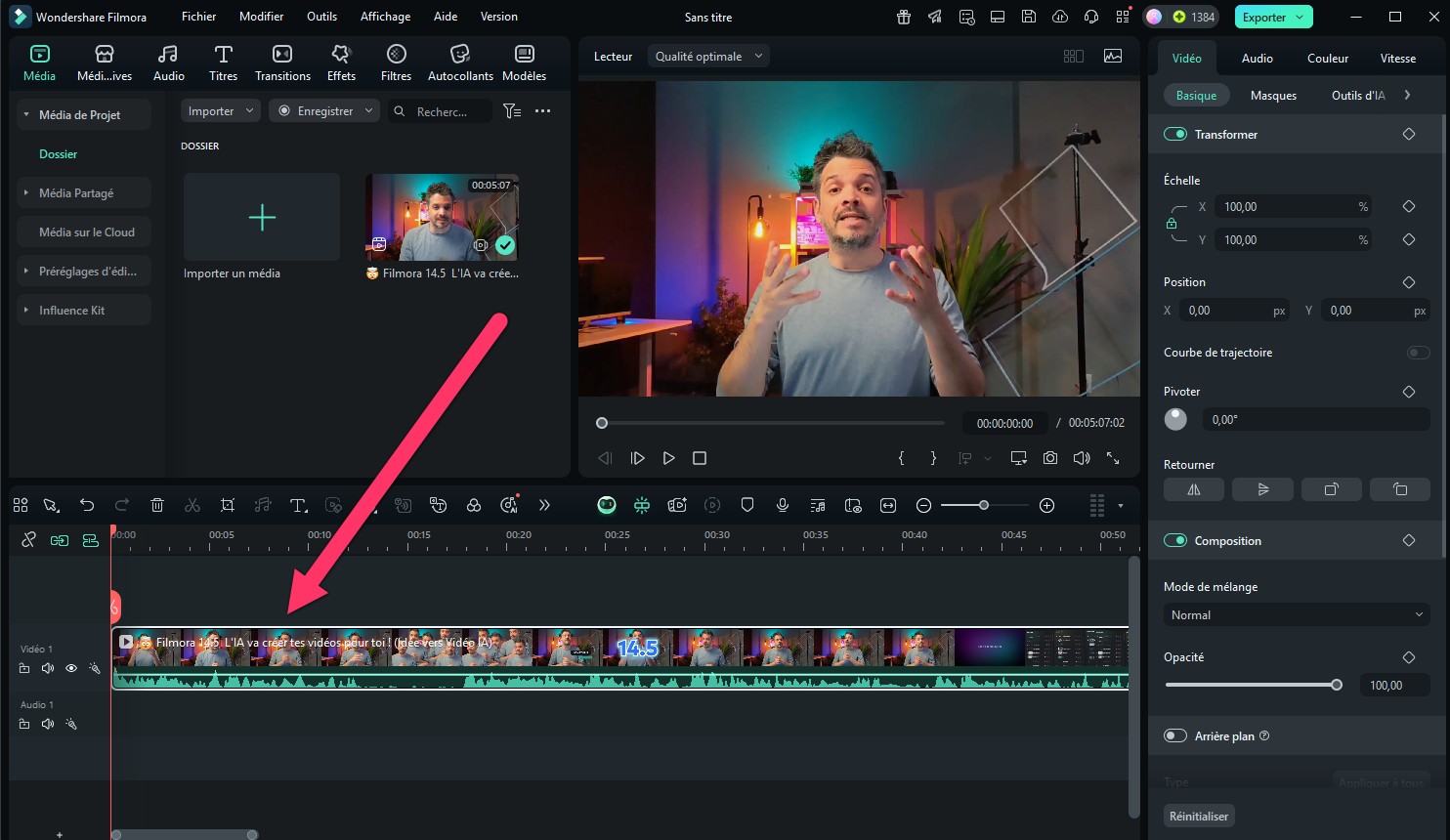1450x840 pixels.
Task: Toggle the Transformer switch
Action: 1175,134
